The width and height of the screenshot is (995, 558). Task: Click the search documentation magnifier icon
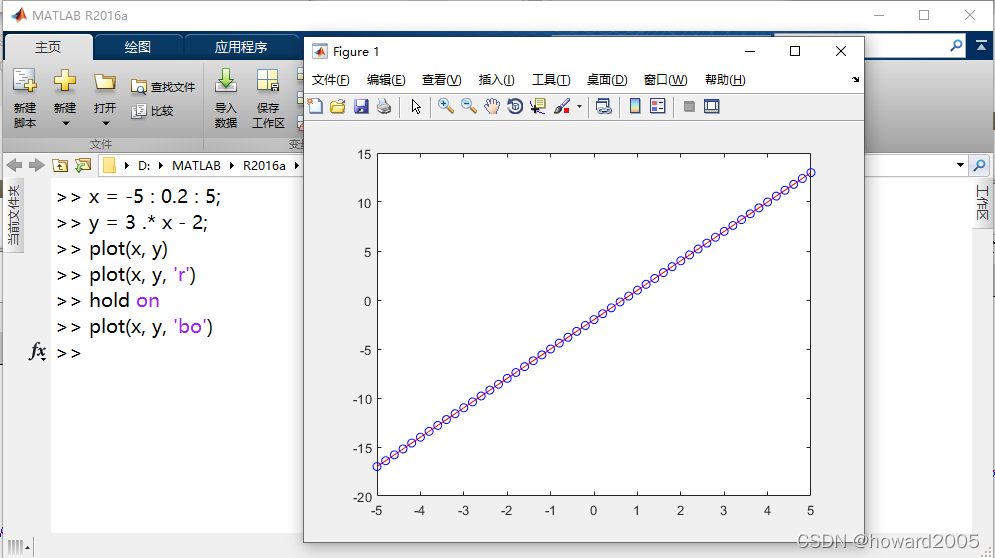coord(956,46)
